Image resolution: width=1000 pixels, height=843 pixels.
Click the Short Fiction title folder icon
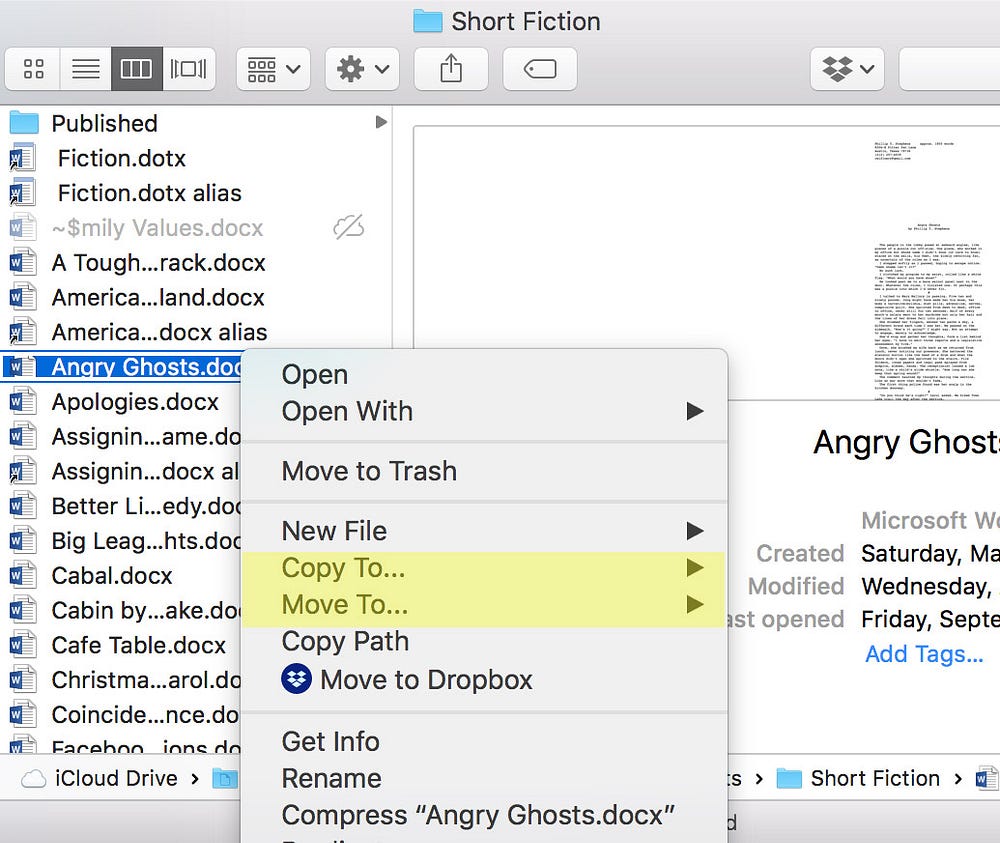(x=427, y=21)
